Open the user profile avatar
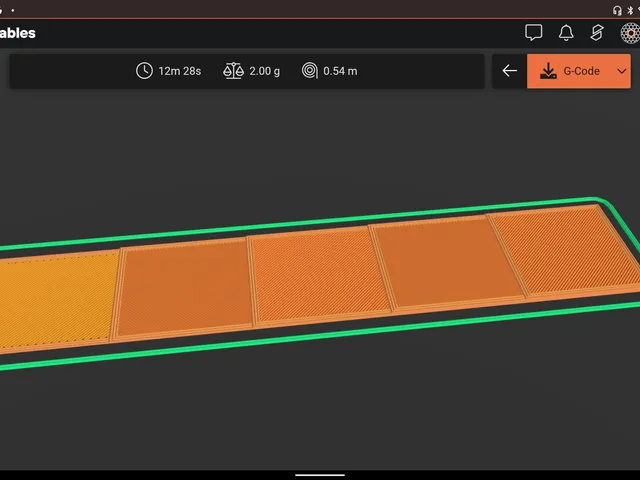This screenshot has height=480, width=640. [630, 33]
